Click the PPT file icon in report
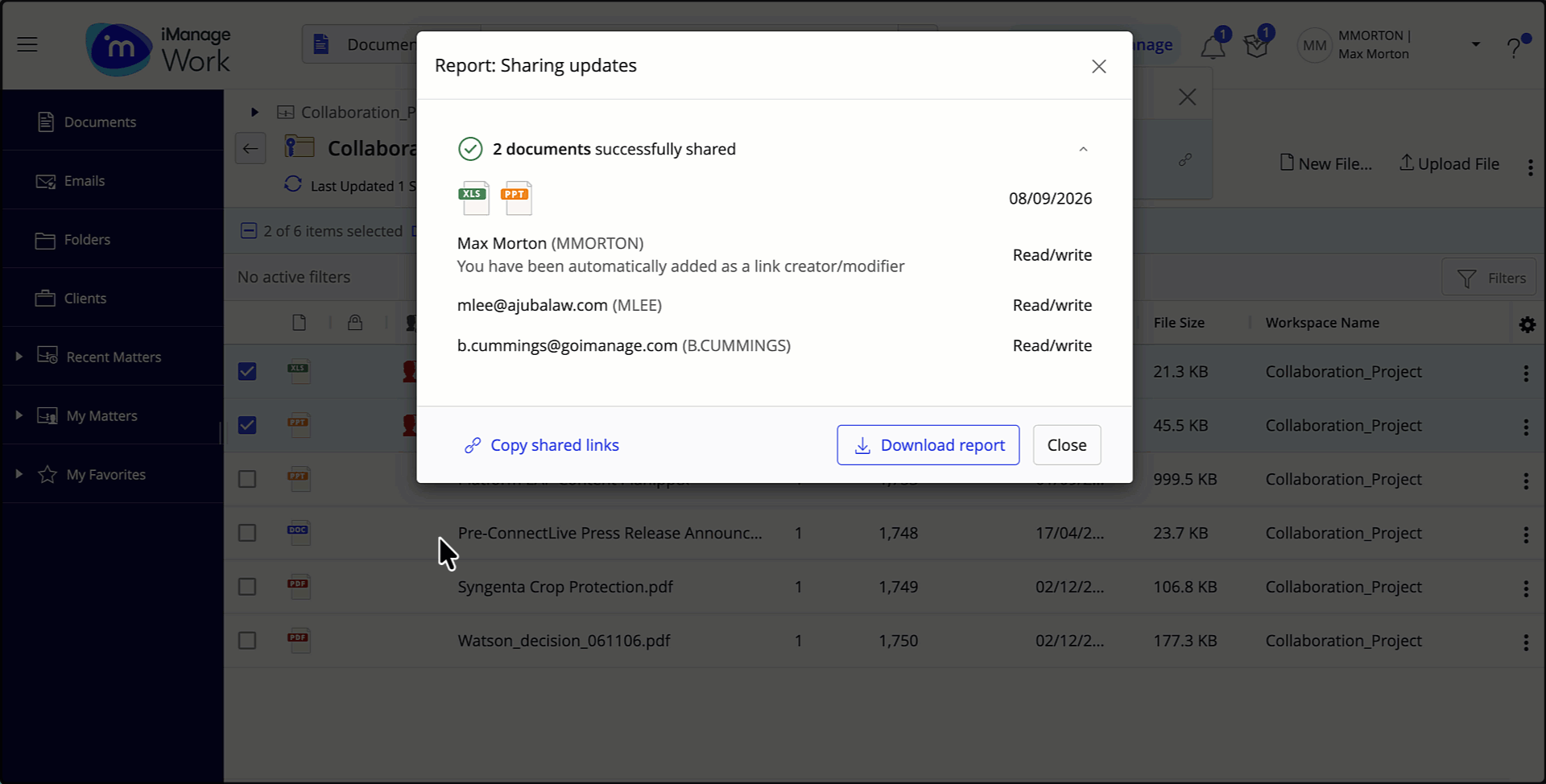The height and width of the screenshot is (784, 1546). (516, 198)
